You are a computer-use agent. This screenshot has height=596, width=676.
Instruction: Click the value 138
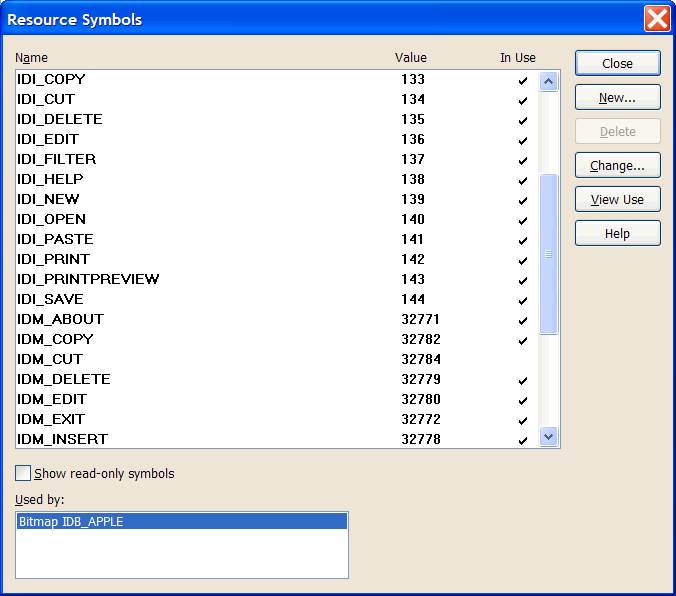pyautogui.click(x=413, y=179)
